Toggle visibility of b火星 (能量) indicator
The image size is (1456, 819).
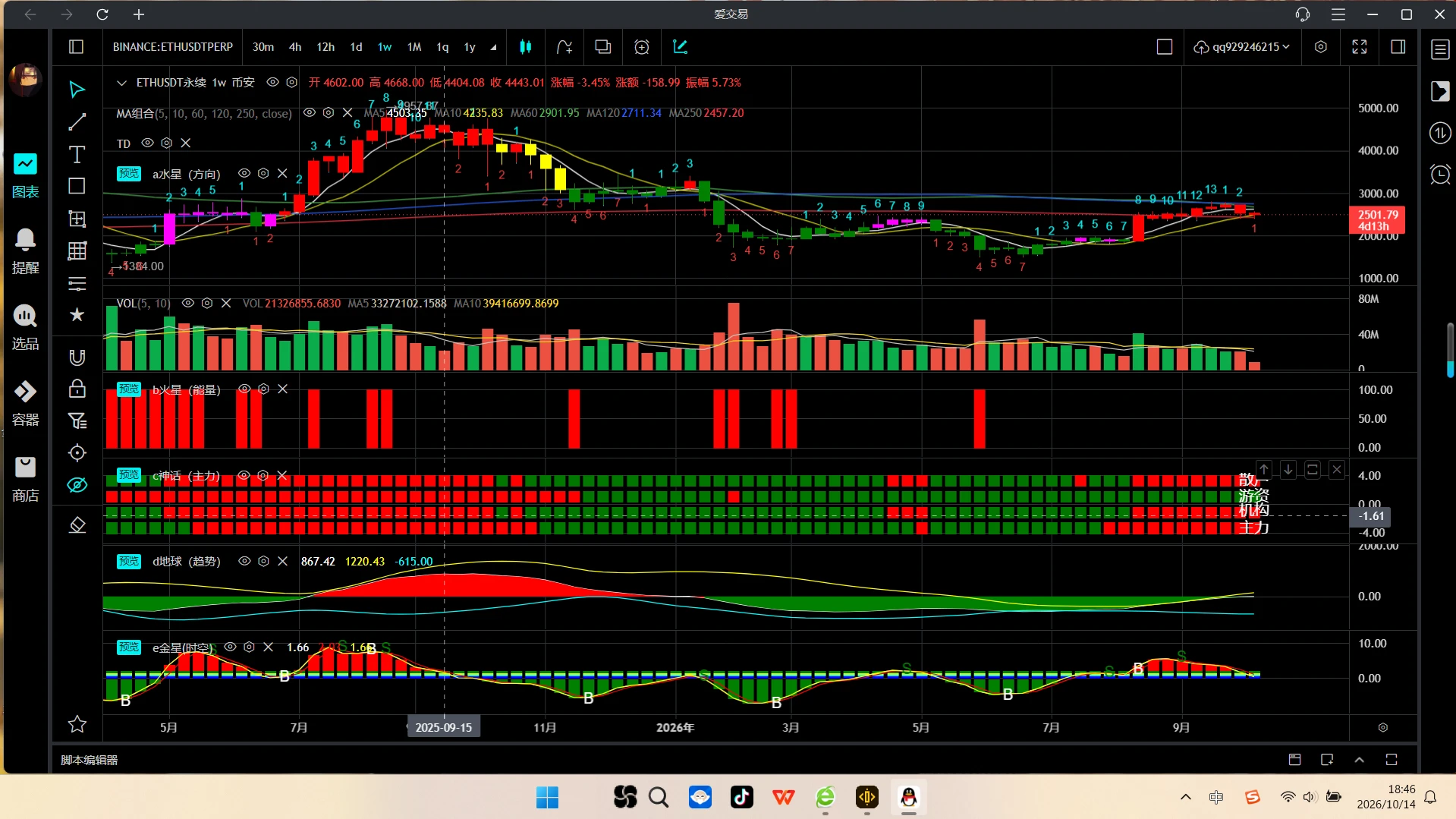[x=244, y=389]
